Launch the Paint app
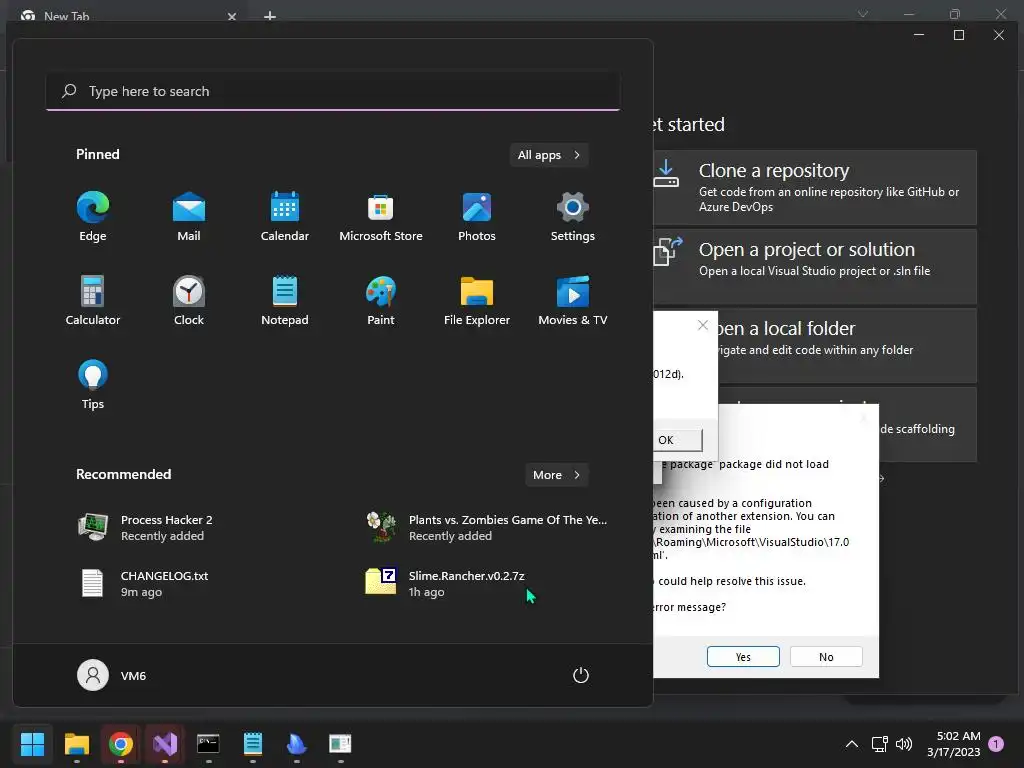Viewport: 1024px width, 768px height. (x=381, y=300)
